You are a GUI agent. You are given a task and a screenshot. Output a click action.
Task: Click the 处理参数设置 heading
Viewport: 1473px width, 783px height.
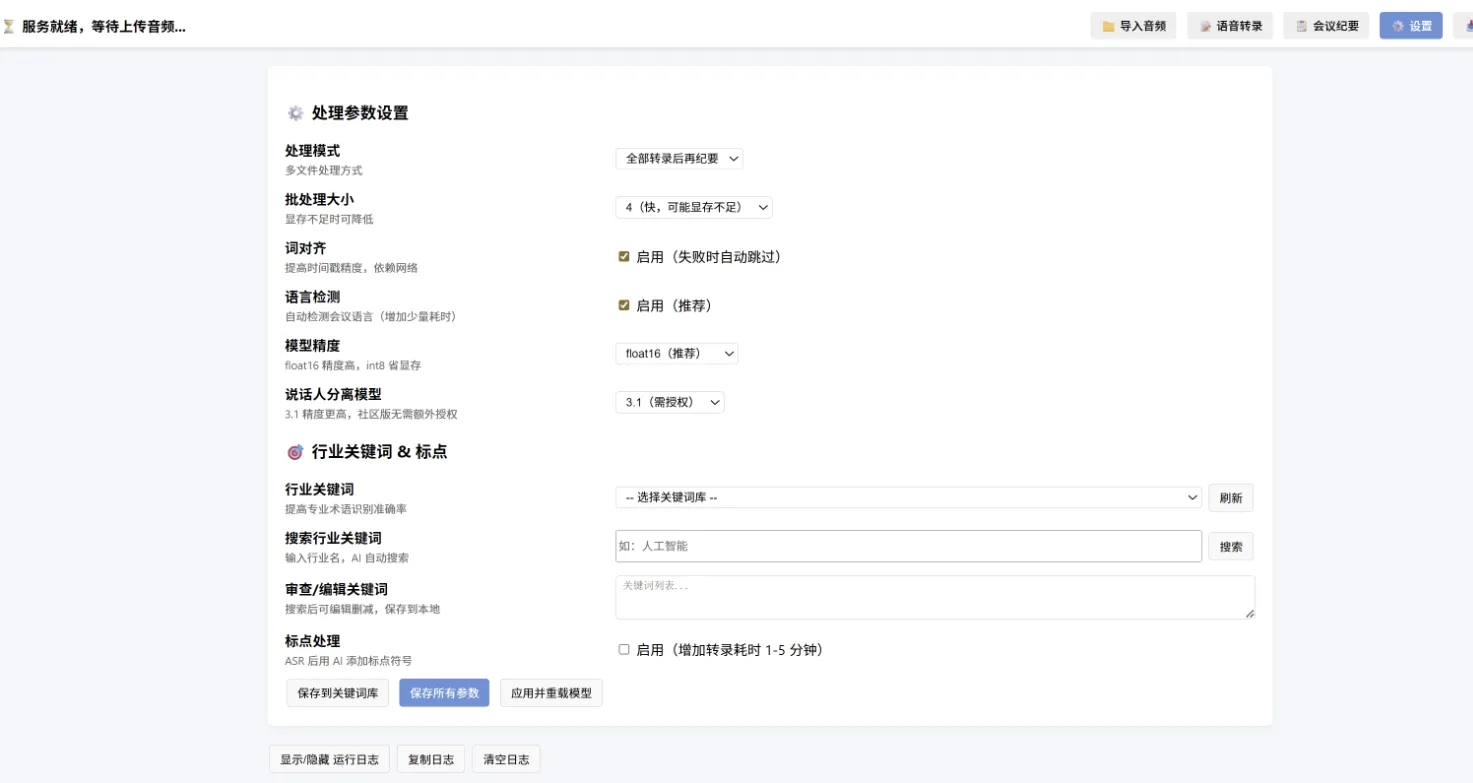tap(360, 113)
